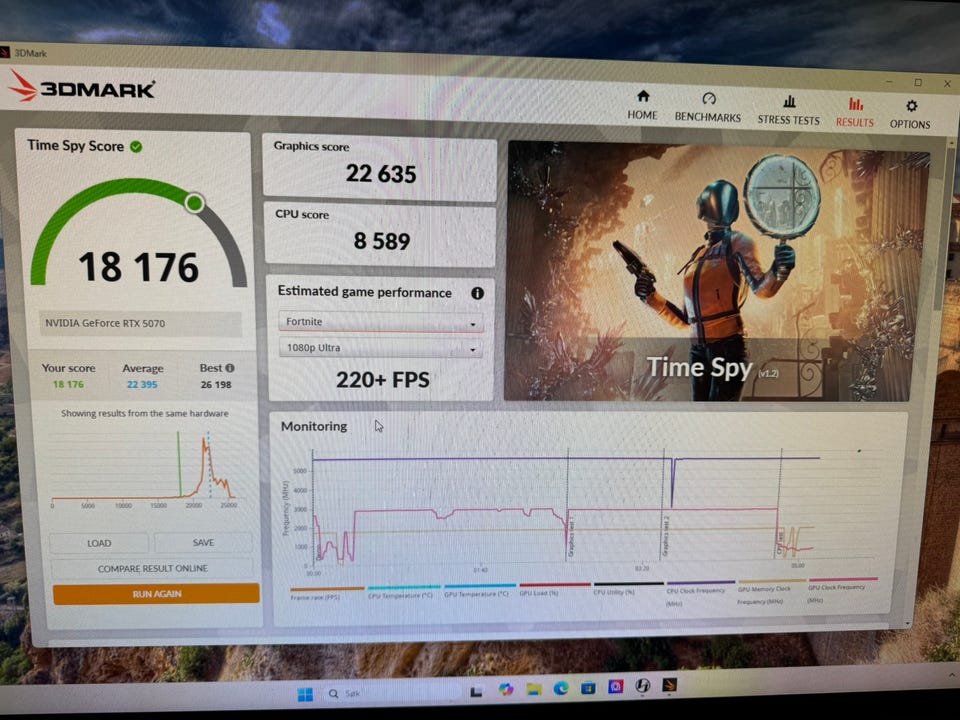The image size is (960, 720).
Task: Click the green Time Spy validity checkmark
Action: tap(136, 147)
